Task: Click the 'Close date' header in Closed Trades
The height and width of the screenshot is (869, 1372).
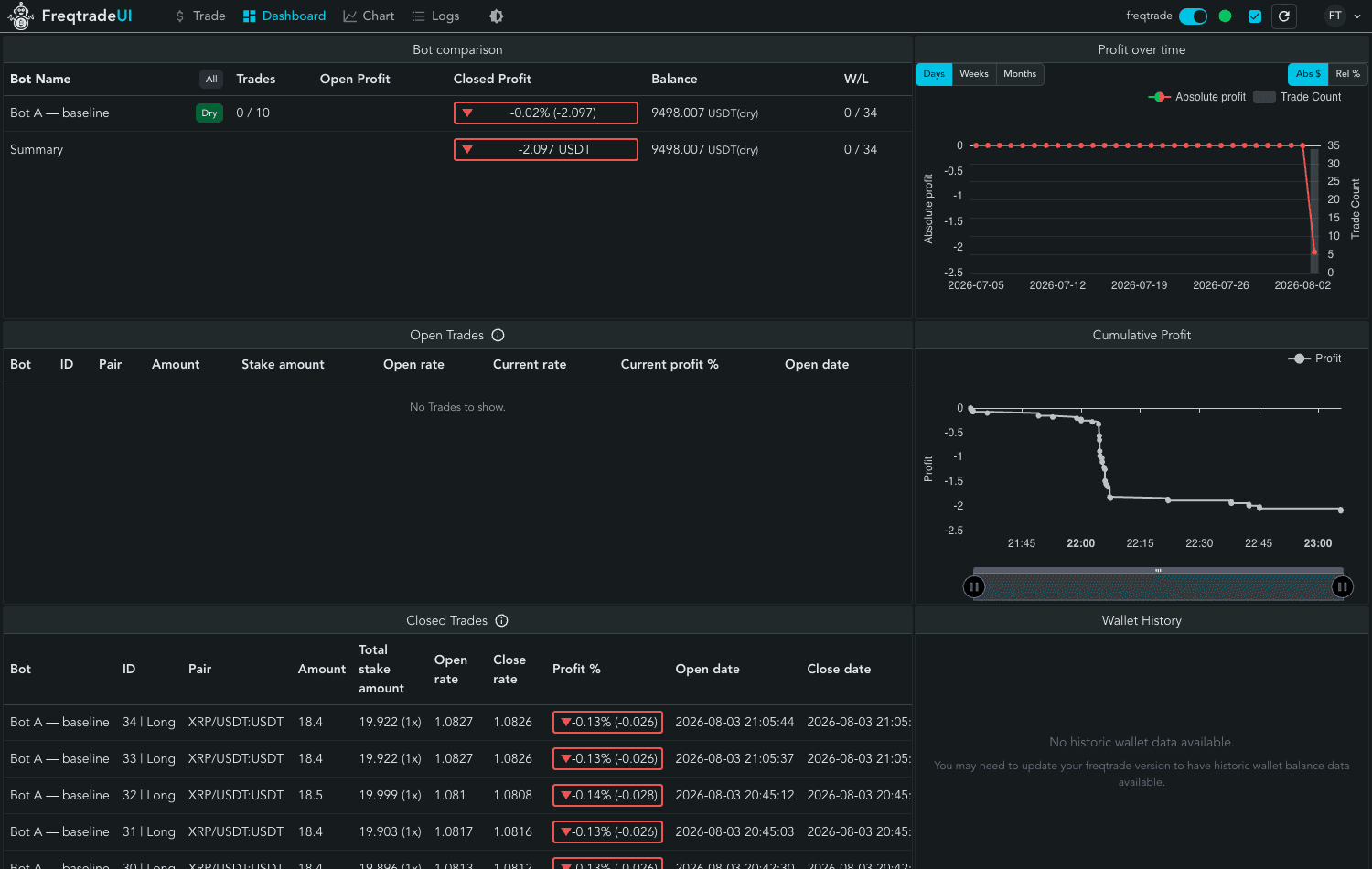Action: 839,670
